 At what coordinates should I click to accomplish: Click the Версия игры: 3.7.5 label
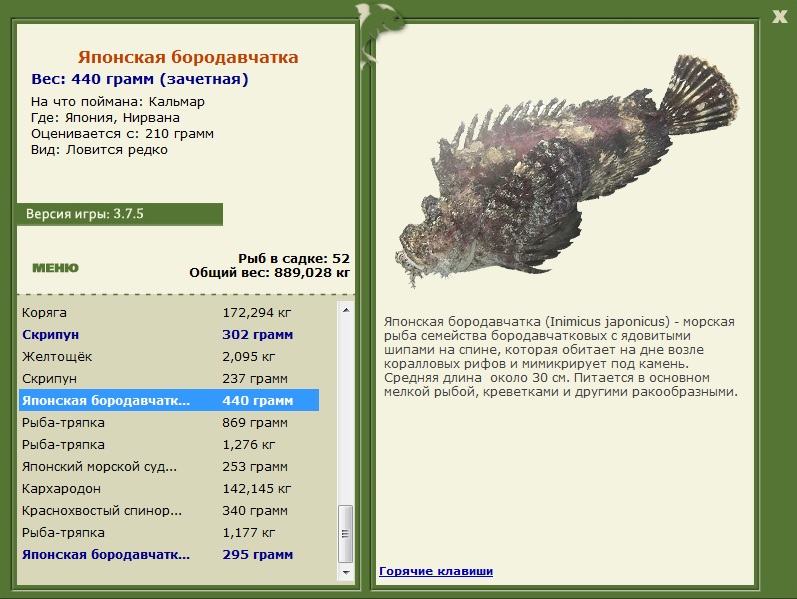click(x=85, y=214)
